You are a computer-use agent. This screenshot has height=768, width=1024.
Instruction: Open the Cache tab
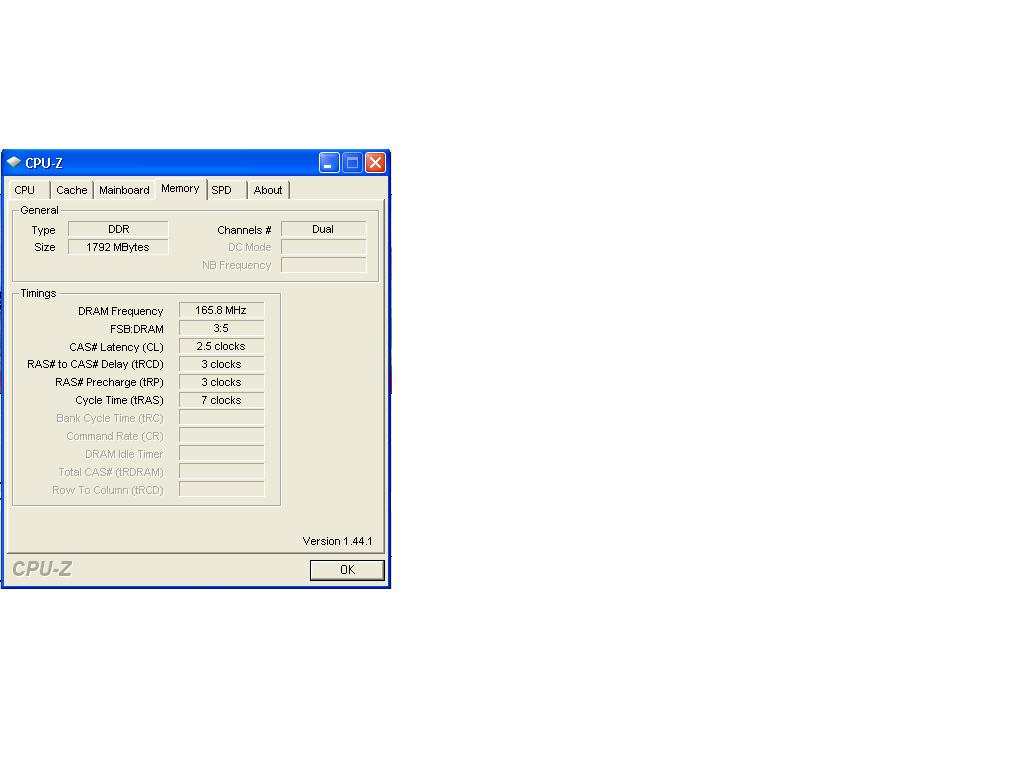point(72,190)
